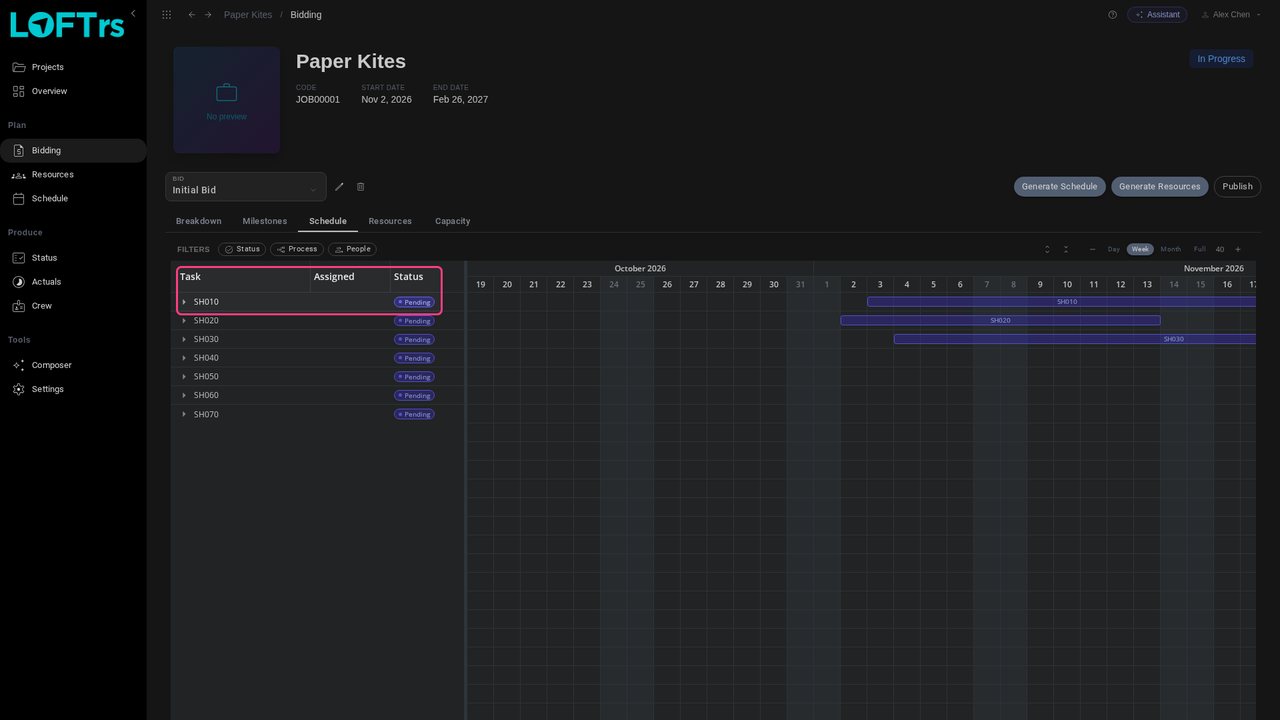Switch timeline to Week view
This screenshot has width=1280, height=720.
[1140, 249]
